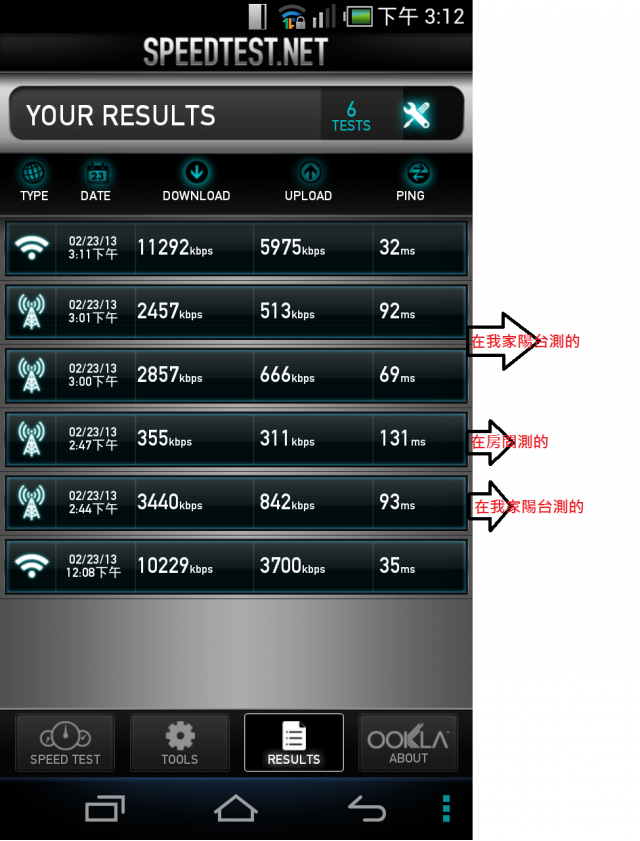Open the 3:01 cellular result with 2457 kbps

236,312
